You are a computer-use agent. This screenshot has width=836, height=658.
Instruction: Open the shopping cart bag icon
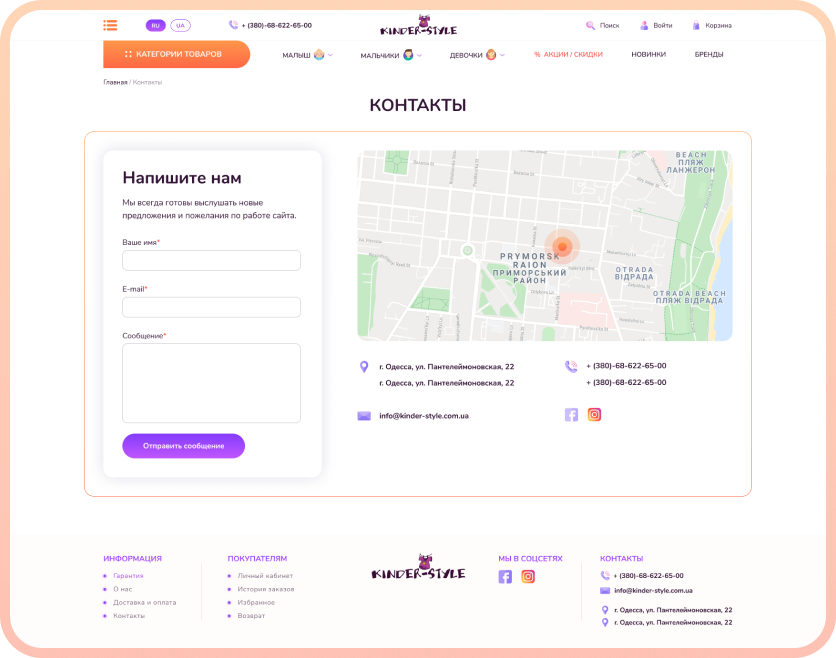tap(696, 25)
